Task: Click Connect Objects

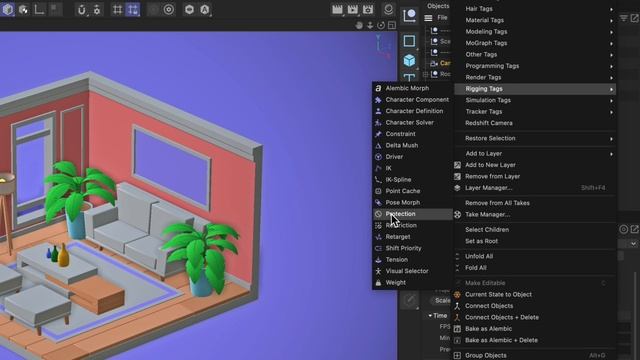Action: click(535, 306)
